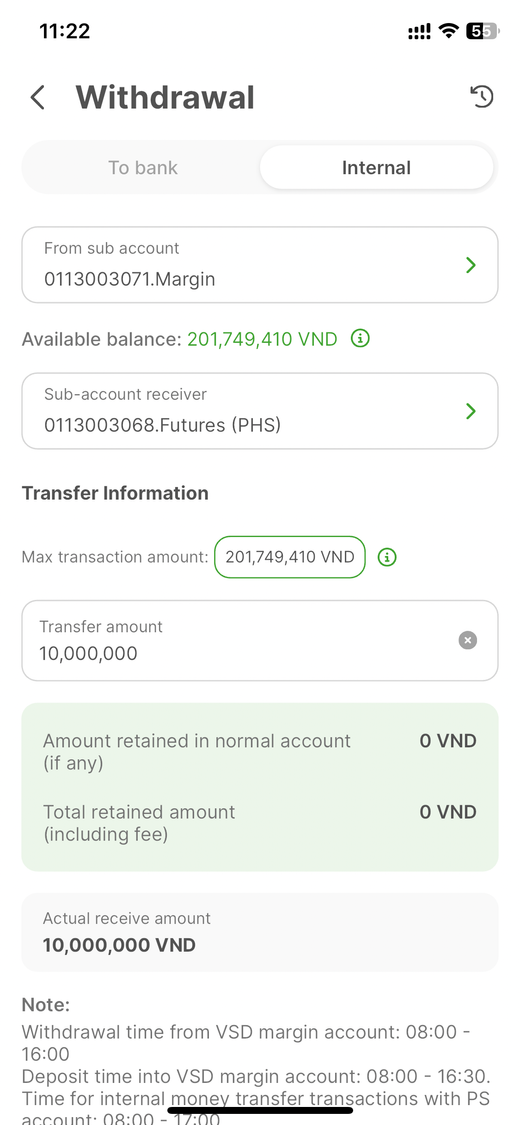Open withdrawal history clock icon
Screen dimensions: 520x1125
[x=482, y=96]
